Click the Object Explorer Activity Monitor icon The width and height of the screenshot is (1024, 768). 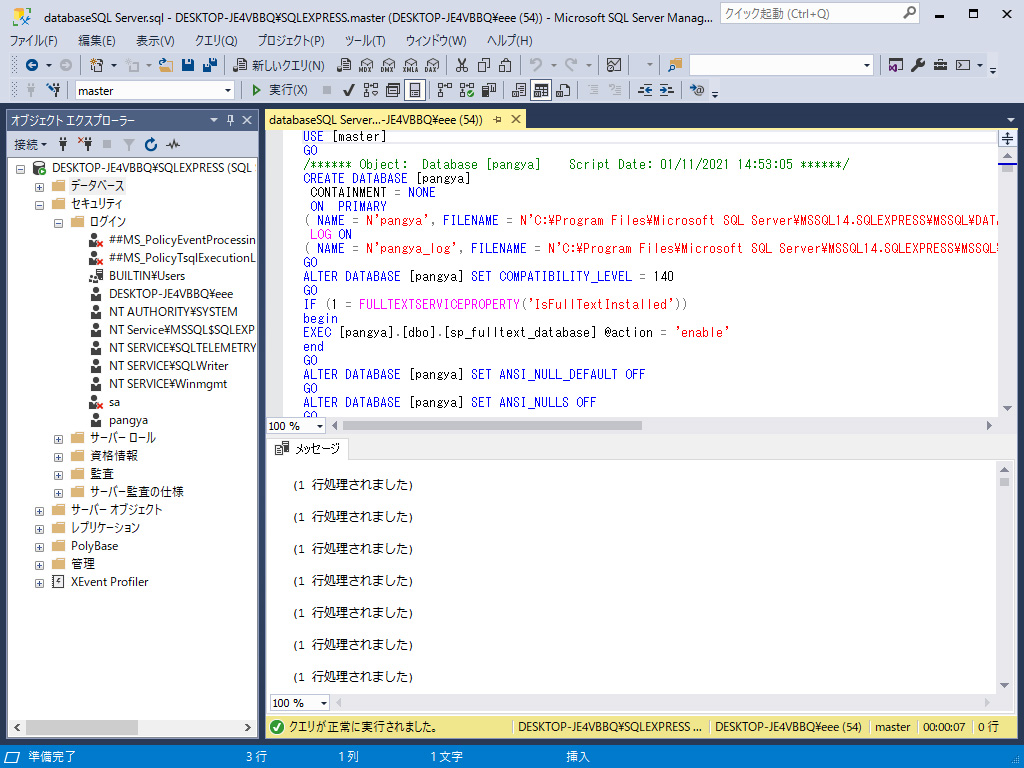coord(173,144)
